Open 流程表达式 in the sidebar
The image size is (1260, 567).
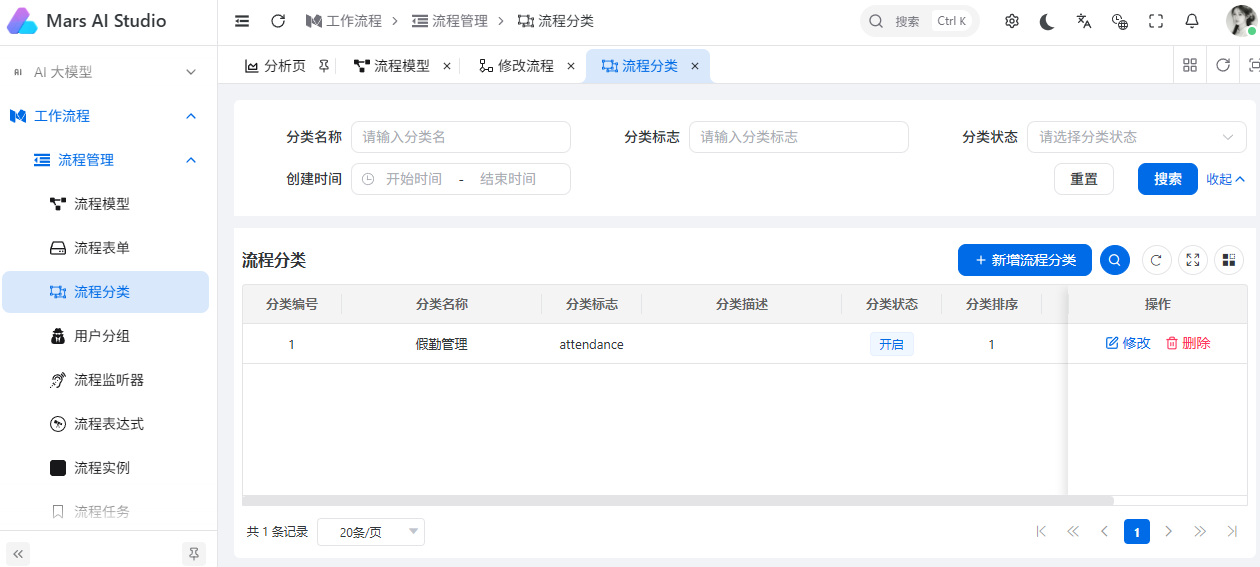pyautogui.click(x=105, y=424)
